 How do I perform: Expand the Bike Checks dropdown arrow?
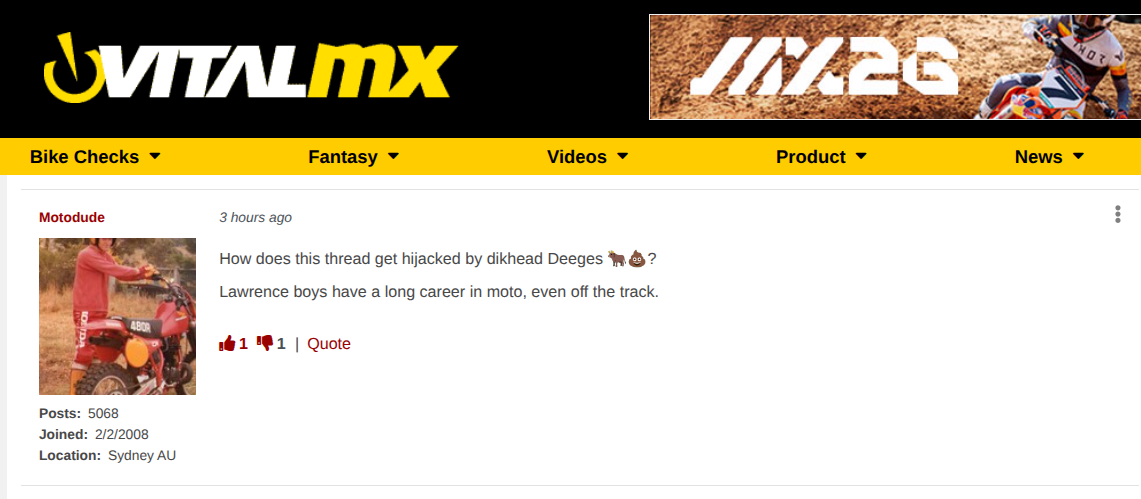154,156
